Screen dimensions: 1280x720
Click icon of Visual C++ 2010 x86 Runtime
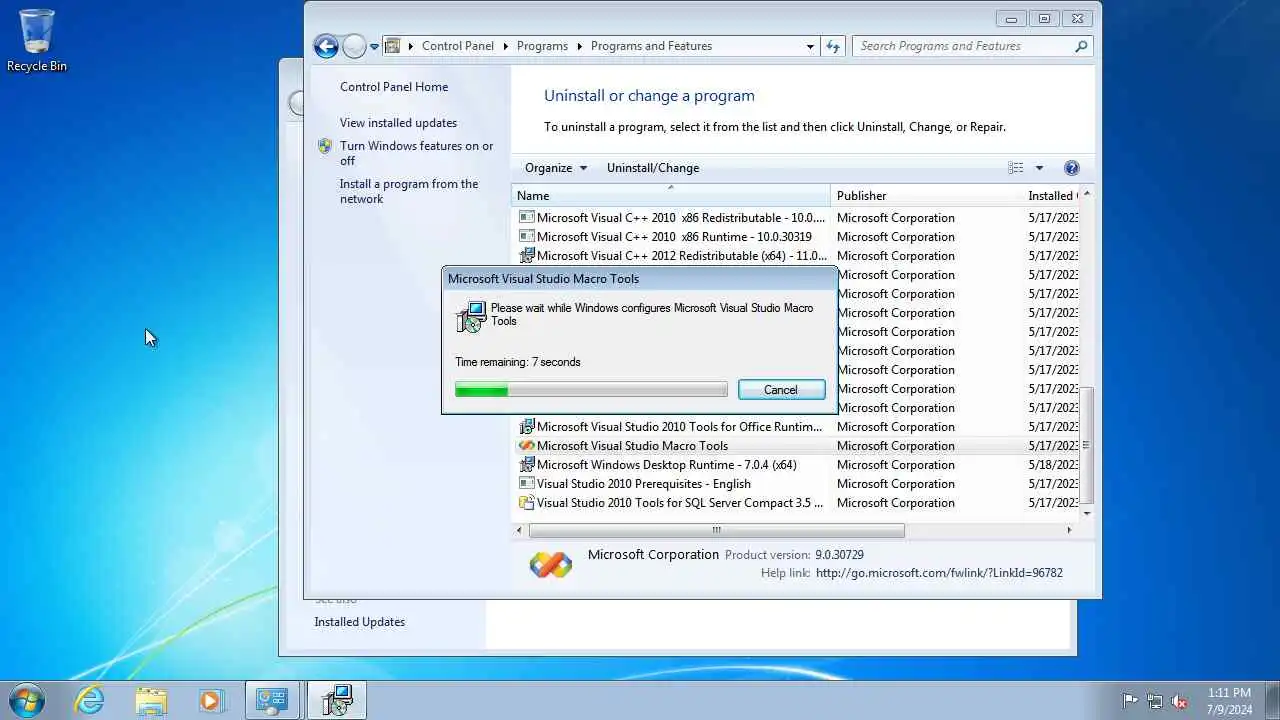(526, 237)
